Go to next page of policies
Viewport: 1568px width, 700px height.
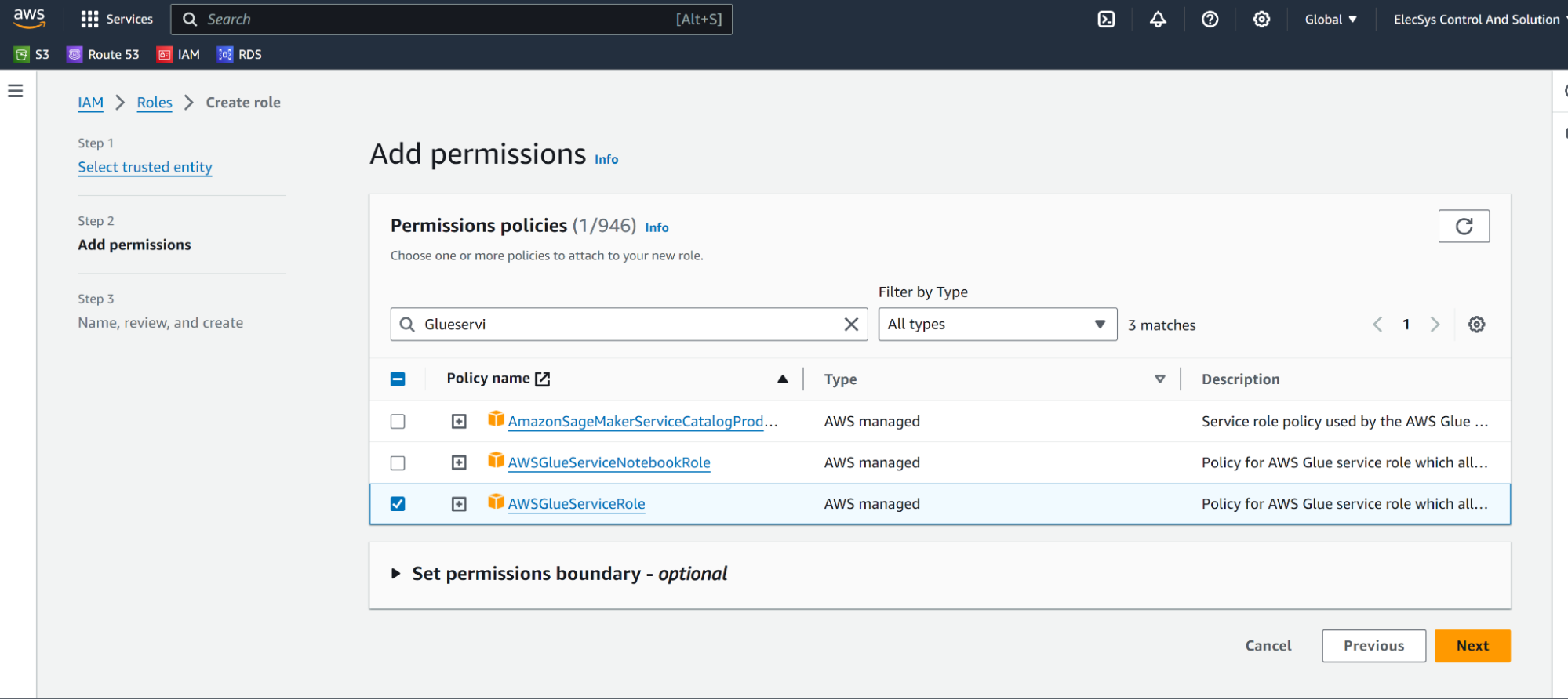coord(1435,325)
